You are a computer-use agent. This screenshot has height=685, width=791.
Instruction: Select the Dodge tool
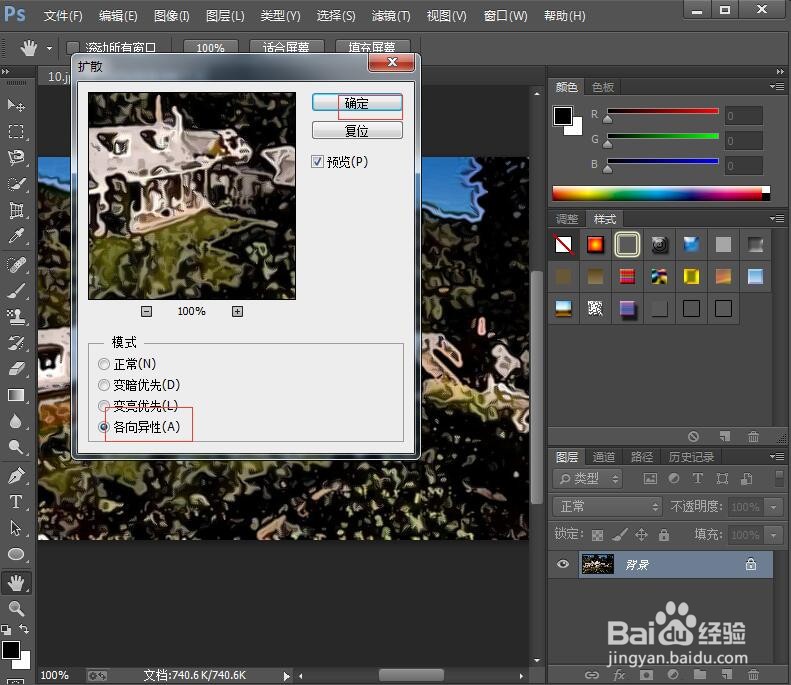coord(16,447)
